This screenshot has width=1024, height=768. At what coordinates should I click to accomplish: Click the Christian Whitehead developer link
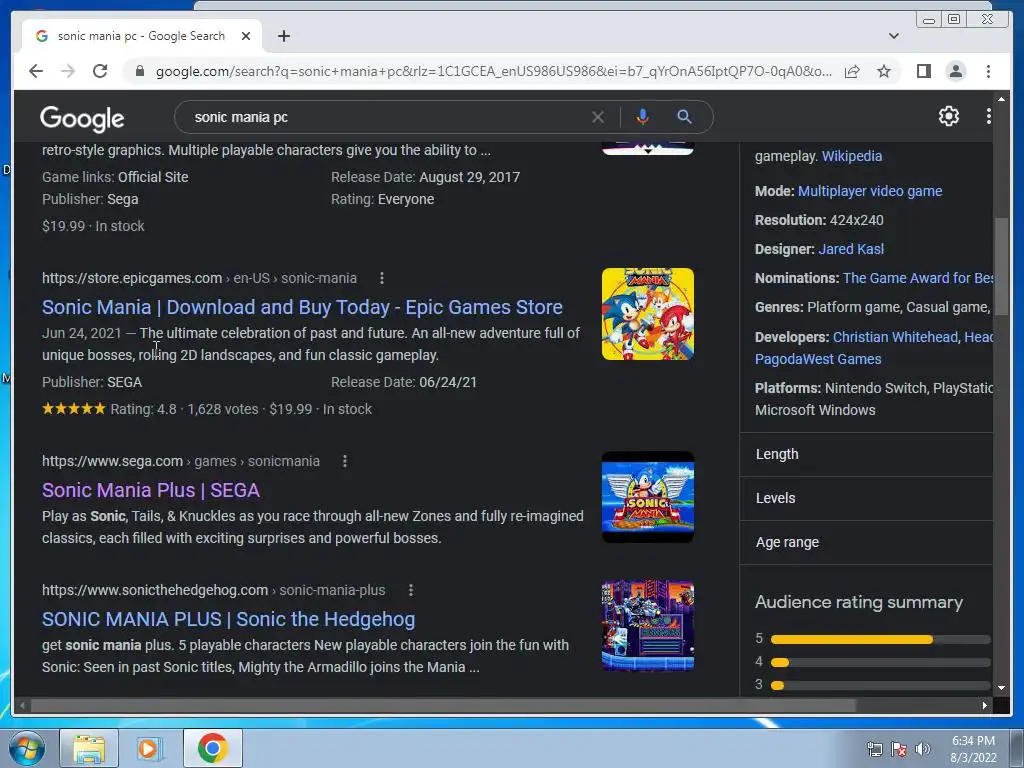coord(895,337)
